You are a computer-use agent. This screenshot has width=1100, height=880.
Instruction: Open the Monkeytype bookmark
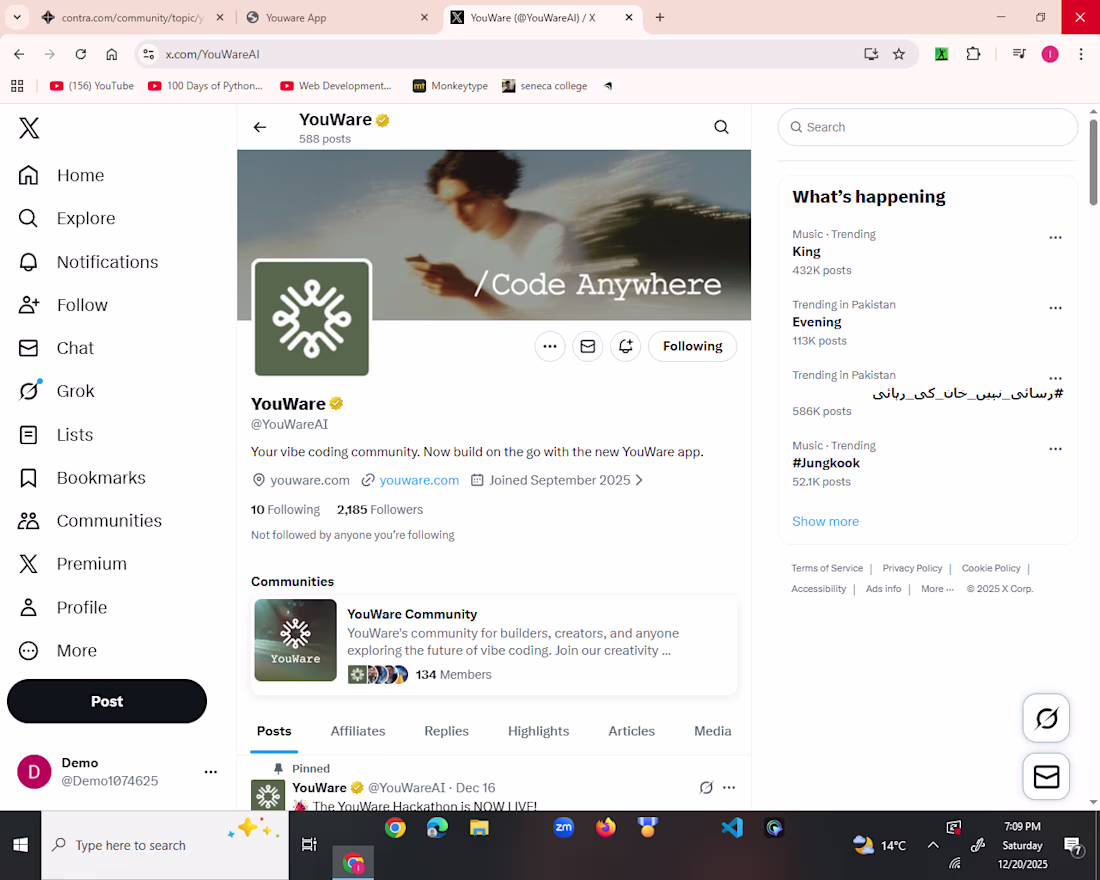pos(450,86)
